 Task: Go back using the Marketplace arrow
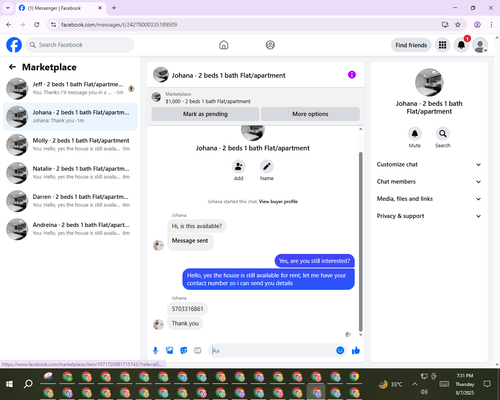12,67
